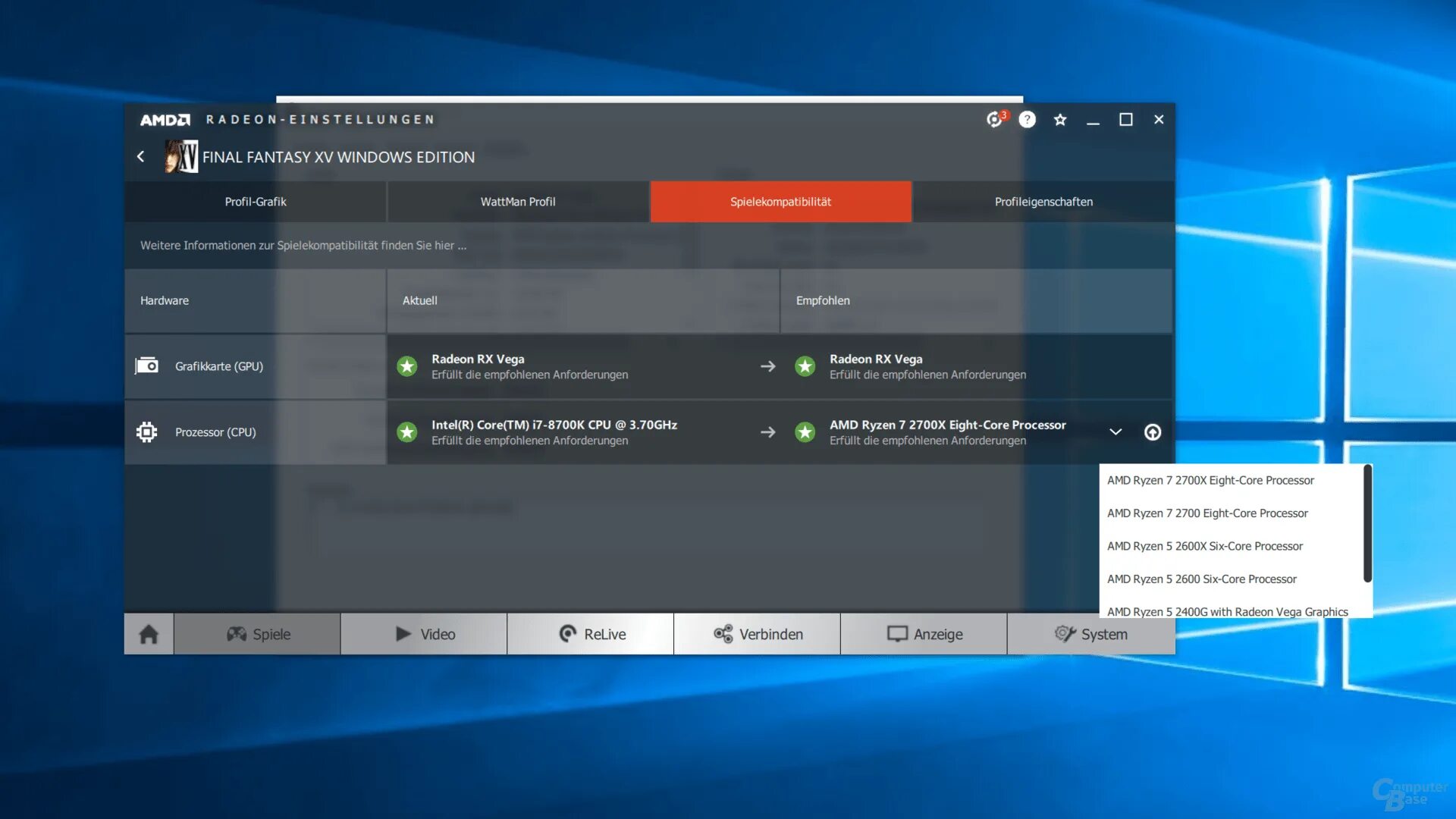This screenshot has width=1456, height=819.
Task: Click Intel(R) Core(TM) i7-8700K CPU text
Action: point(554,425)
